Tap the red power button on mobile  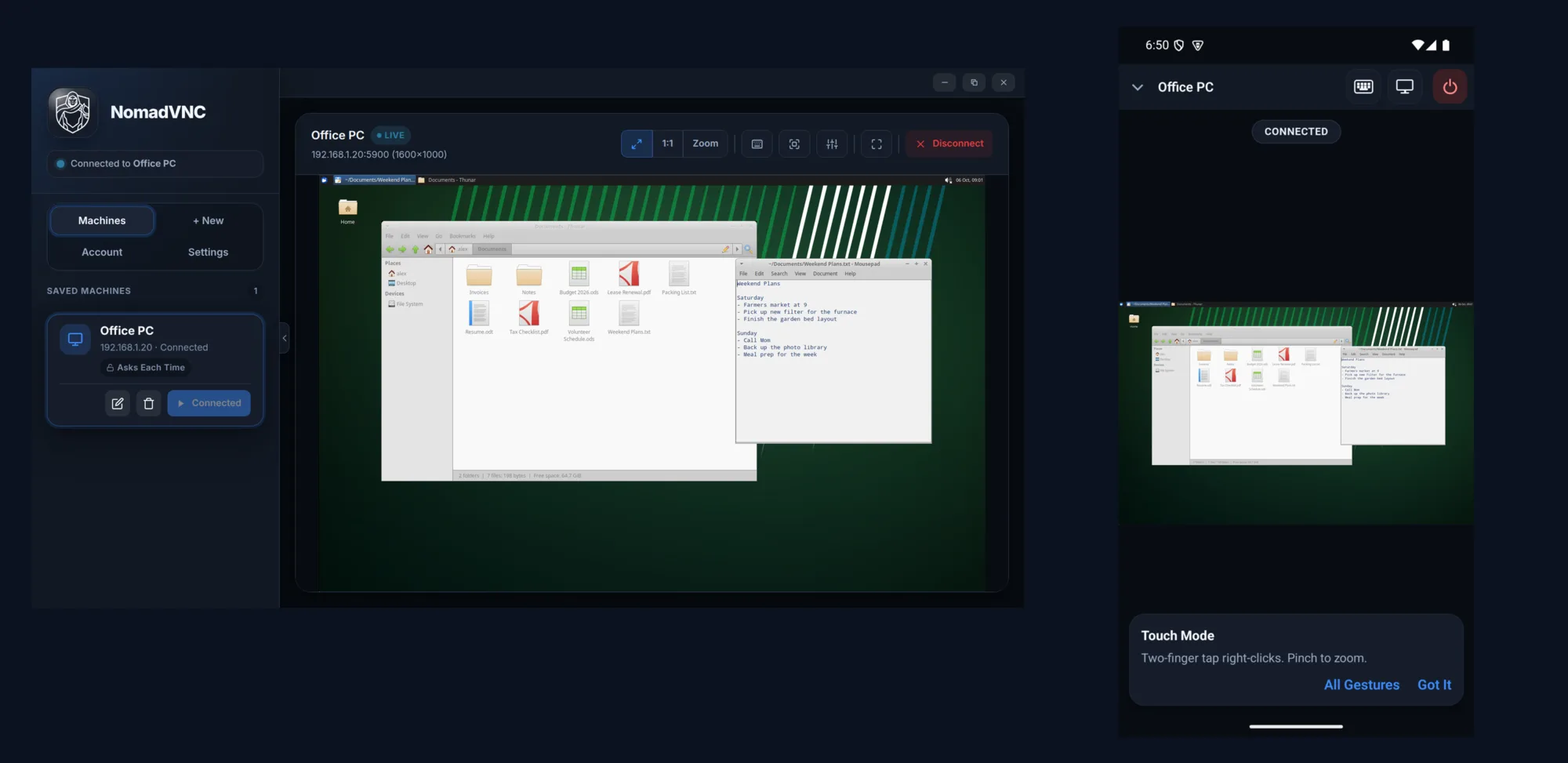[x=1450, y=87]
